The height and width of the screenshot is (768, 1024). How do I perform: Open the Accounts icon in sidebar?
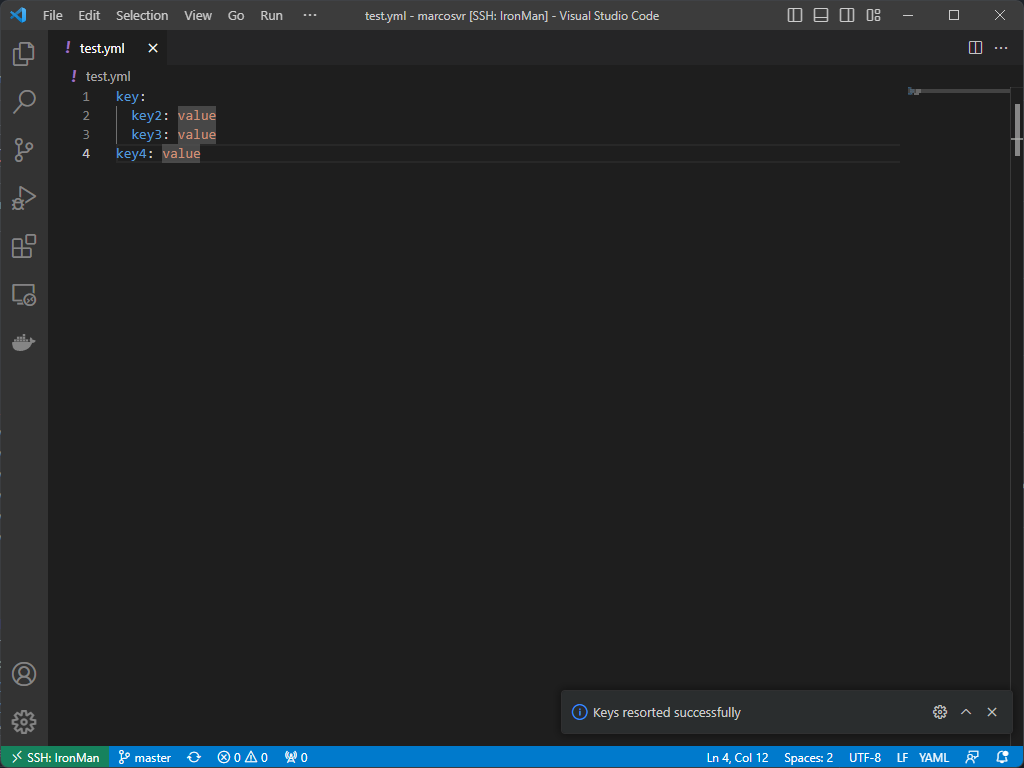[24, 674]
